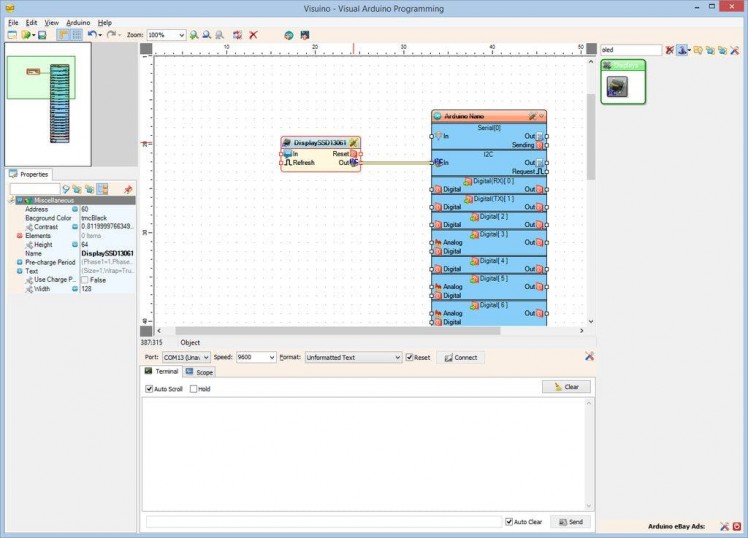Screen dimensions: 748x538
Task: Open Arduino Nano board settings tool icon
Action: pos(533,116)
